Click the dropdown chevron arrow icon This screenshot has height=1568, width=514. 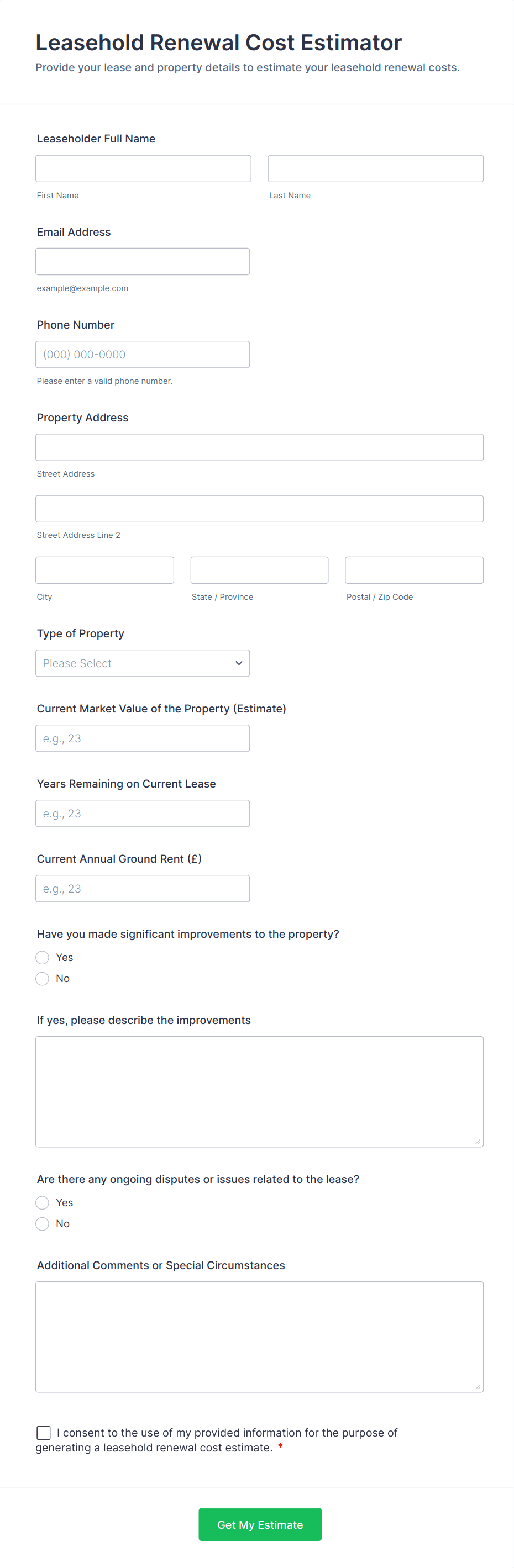[239, 663]
